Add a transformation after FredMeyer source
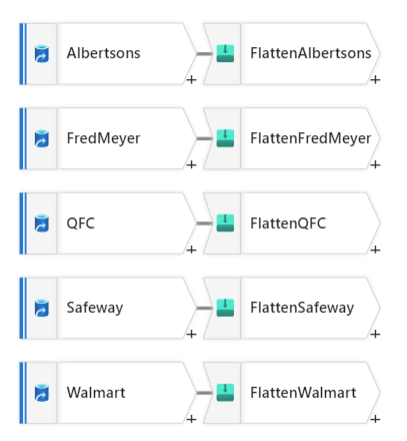 click(x=191, y=165)
